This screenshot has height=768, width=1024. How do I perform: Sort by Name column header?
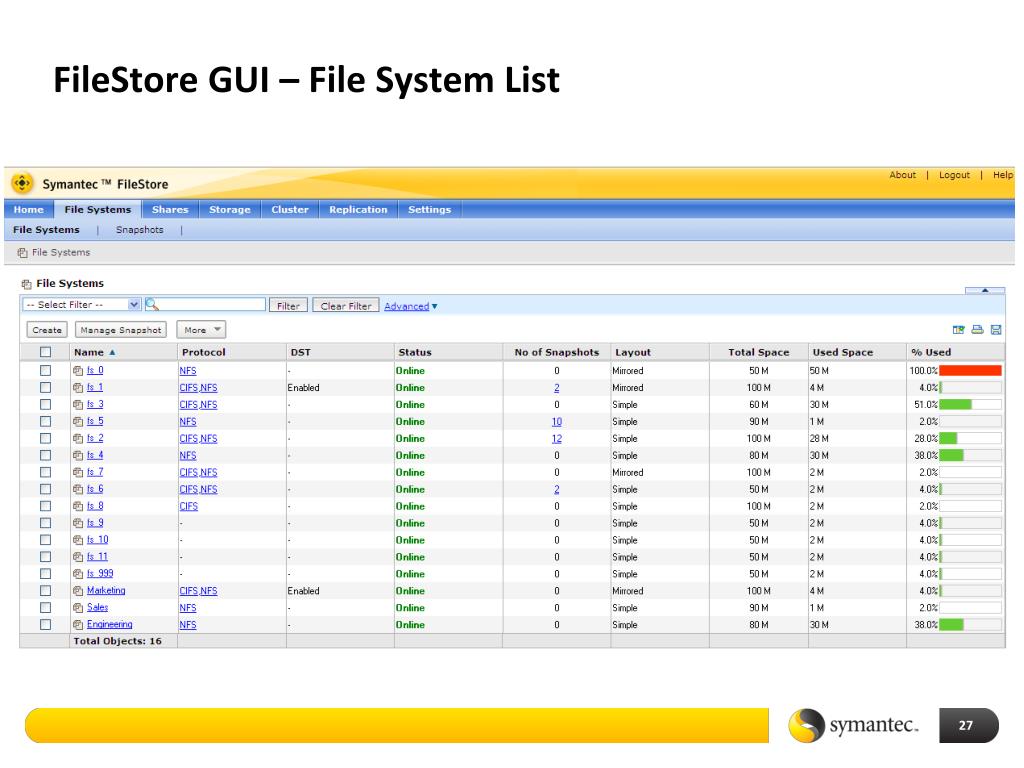pyautogui.click(x=94, y=352)
